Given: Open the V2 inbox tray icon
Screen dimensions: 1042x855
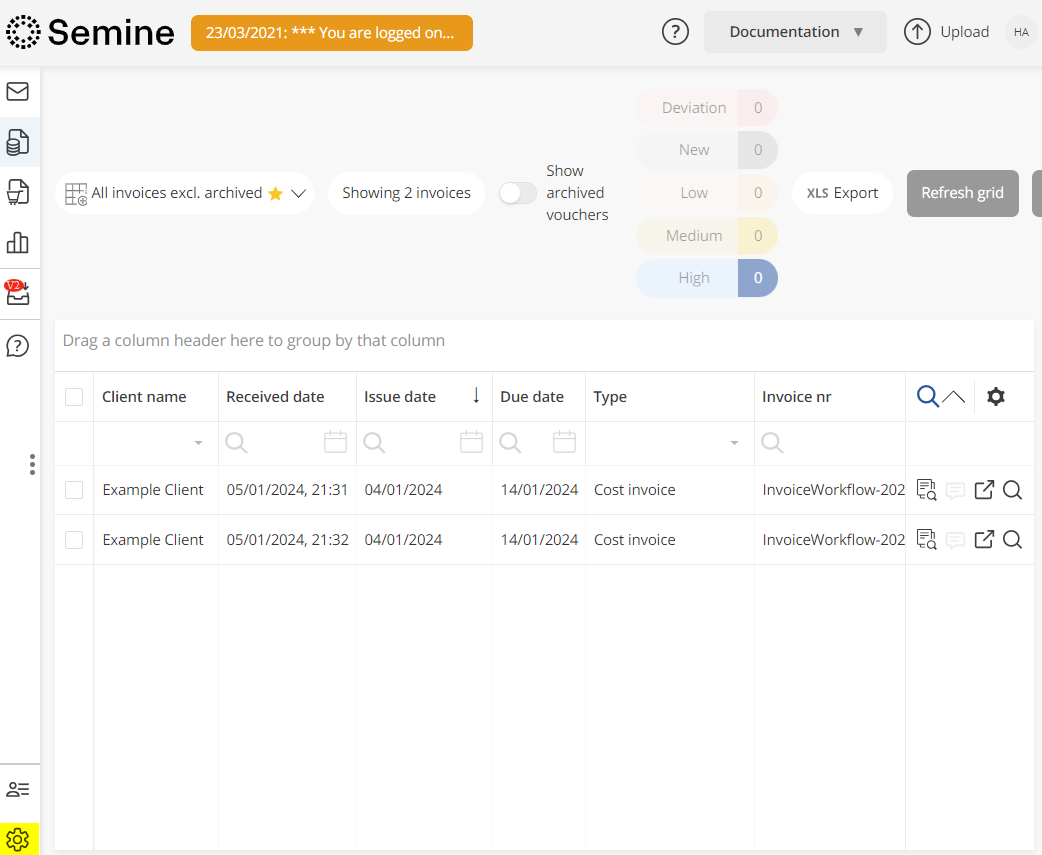Looking at the screenshot, I should pyautogui.click(x=18, y=293).
